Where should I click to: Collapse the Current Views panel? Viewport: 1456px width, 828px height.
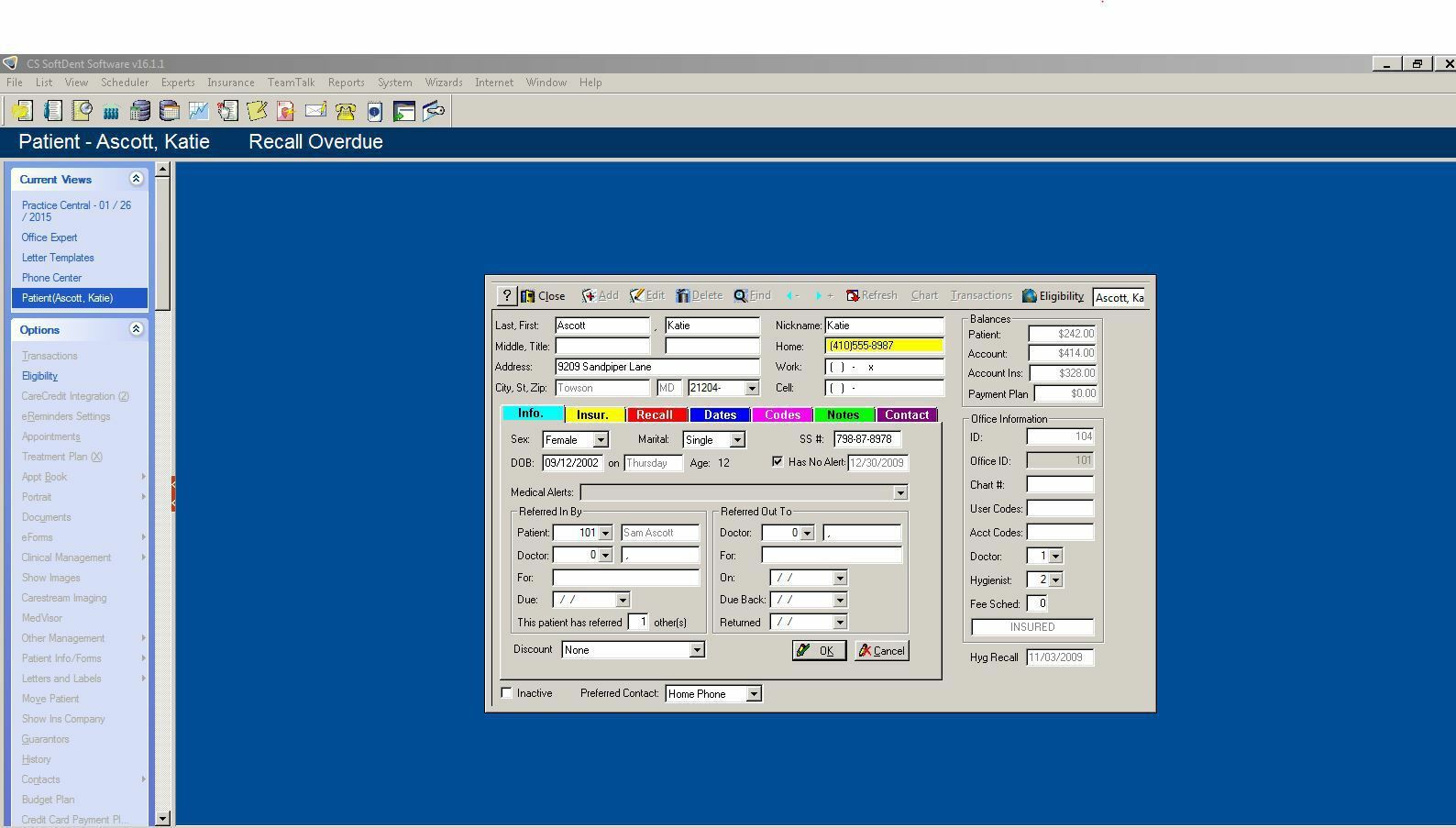click(136, 179)
